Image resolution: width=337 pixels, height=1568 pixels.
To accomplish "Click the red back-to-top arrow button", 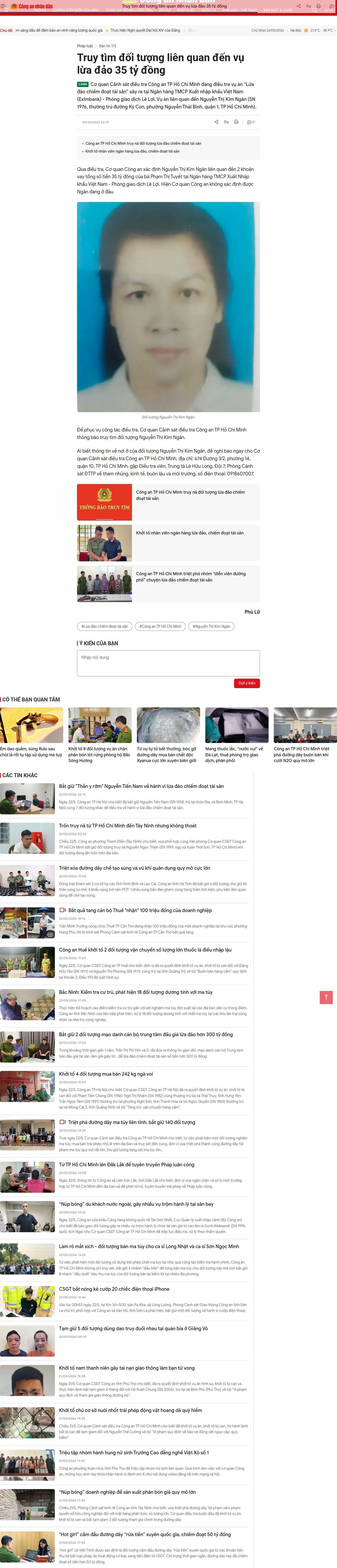I will [326, 997].
